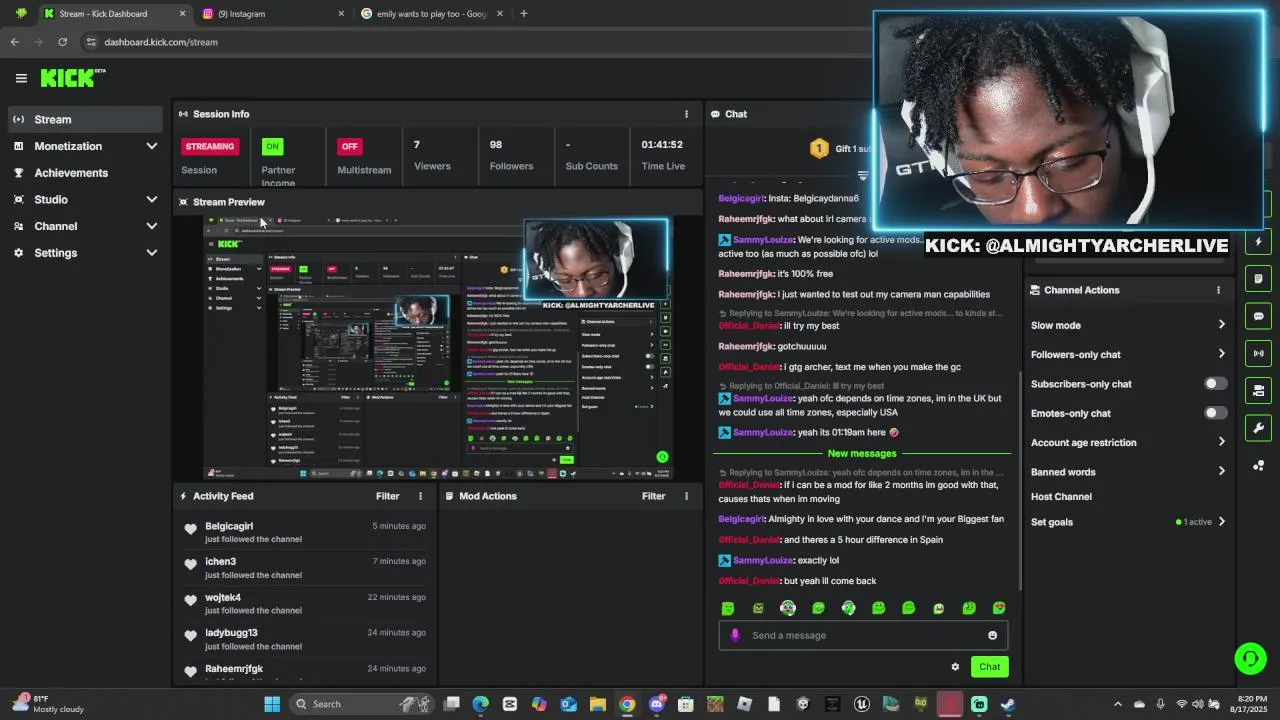The height and width of the screenshot is (720, 1280).
Task: Open the emoji picker in message box
Action: pos(992,635)
